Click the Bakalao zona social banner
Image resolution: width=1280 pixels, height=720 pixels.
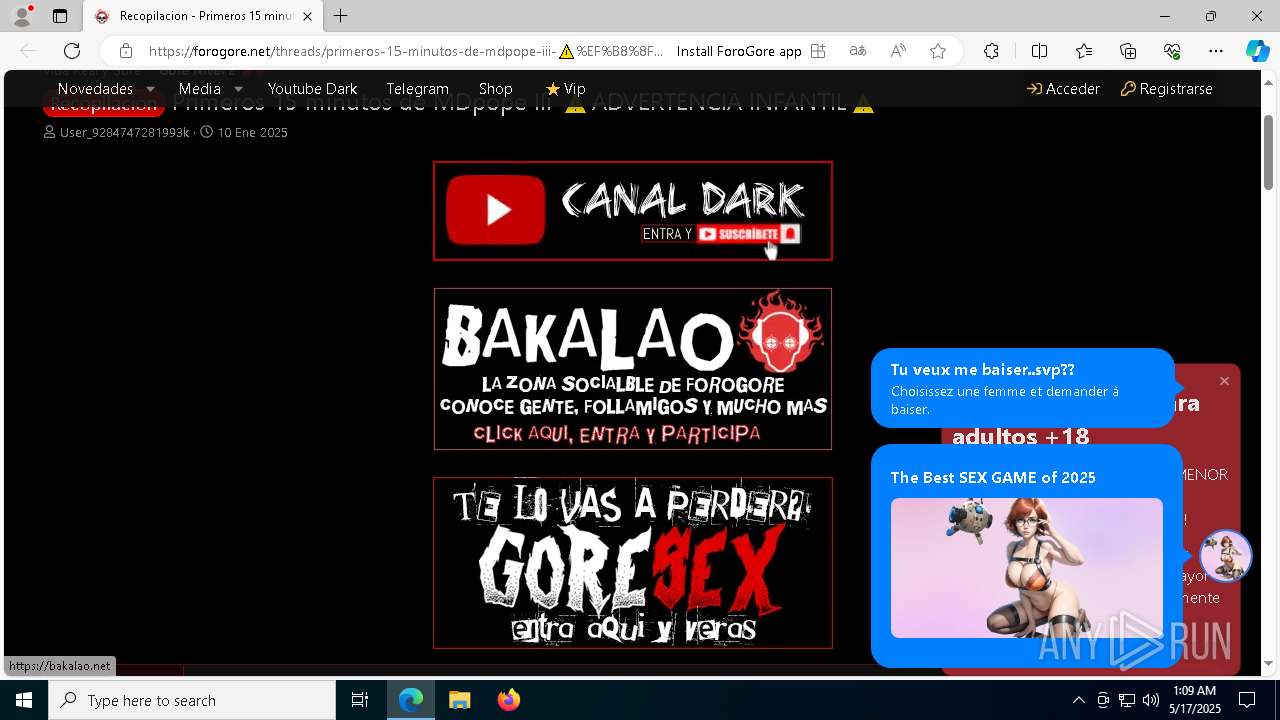pos(633,369)
